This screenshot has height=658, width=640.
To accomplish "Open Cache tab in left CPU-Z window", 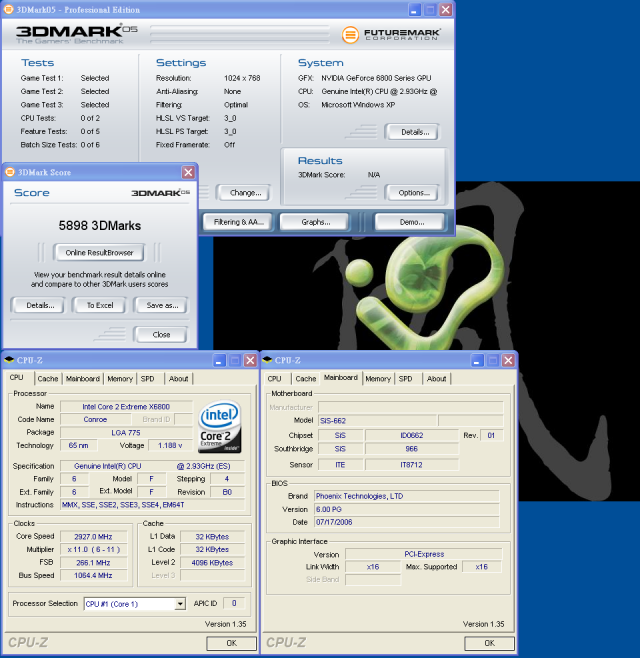I will (x=48, y=379).
